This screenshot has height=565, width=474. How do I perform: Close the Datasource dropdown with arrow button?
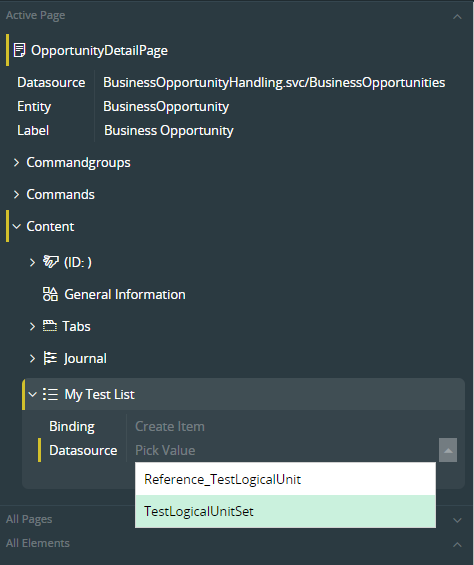click(x=448, y=450)
